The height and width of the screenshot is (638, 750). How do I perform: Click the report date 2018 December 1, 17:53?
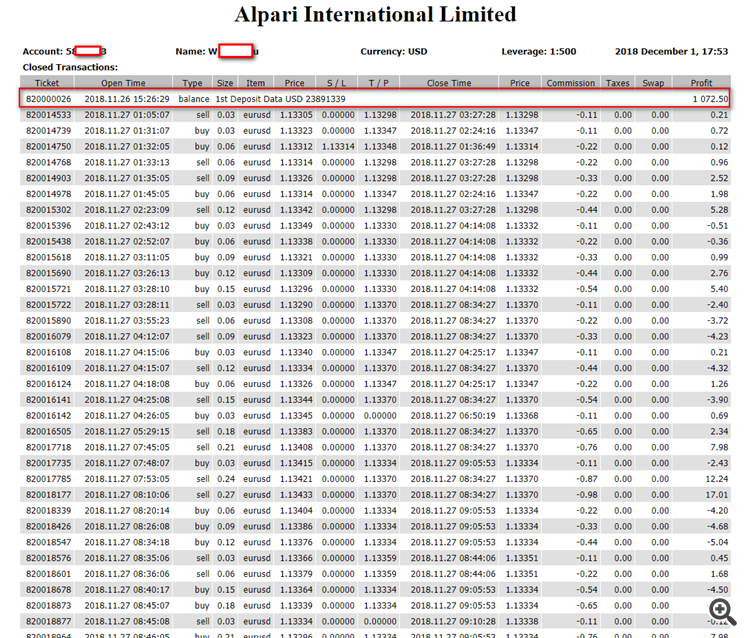[672, 51]
